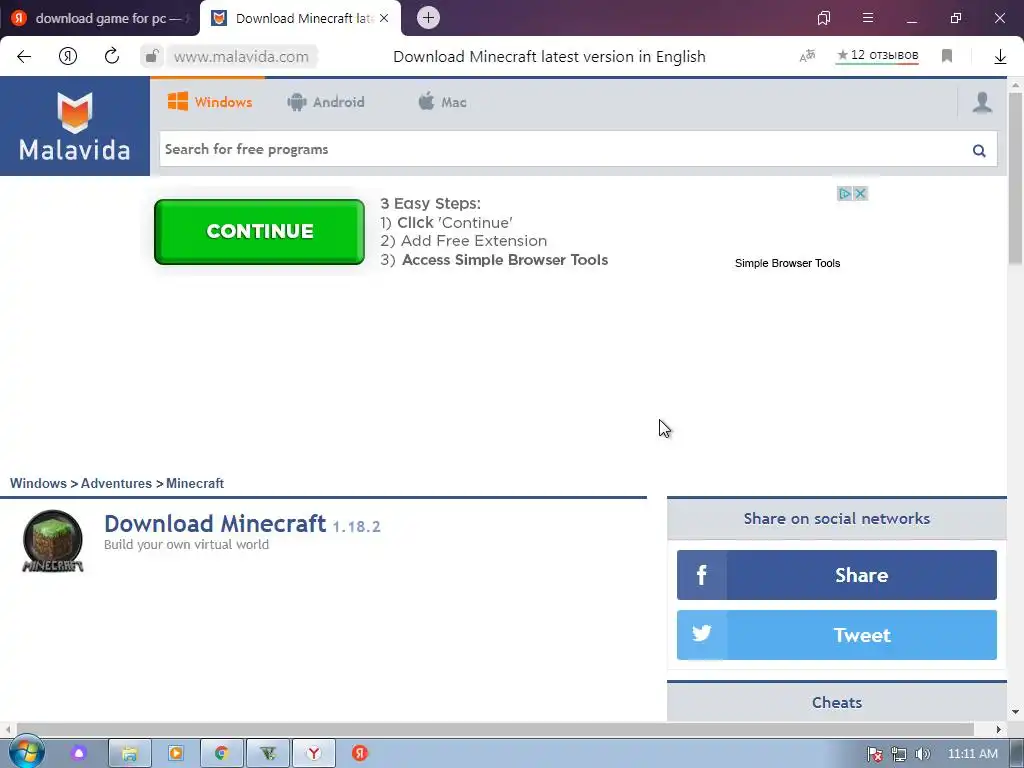This screenshot has width=1024, height=768.
Task: Open the Yandex Browser Y taskbar icon
Action: tap(313, 754)
